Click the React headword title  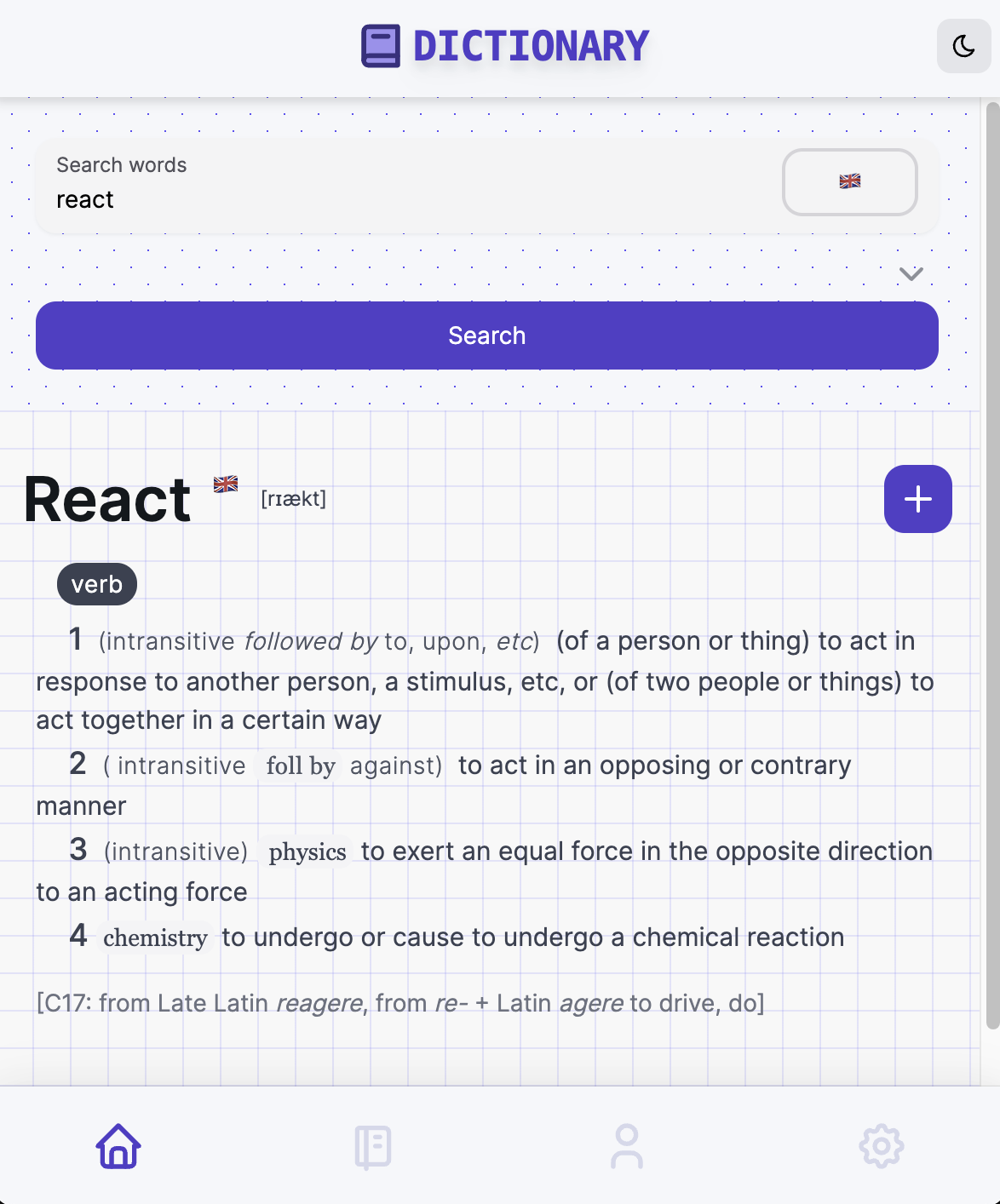pos(107,500)
